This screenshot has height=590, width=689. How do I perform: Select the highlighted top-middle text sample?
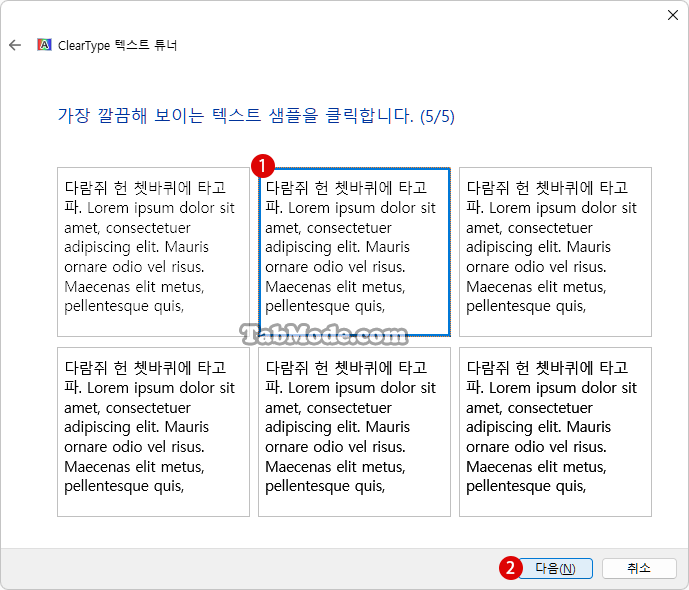[x=355, y=252]
